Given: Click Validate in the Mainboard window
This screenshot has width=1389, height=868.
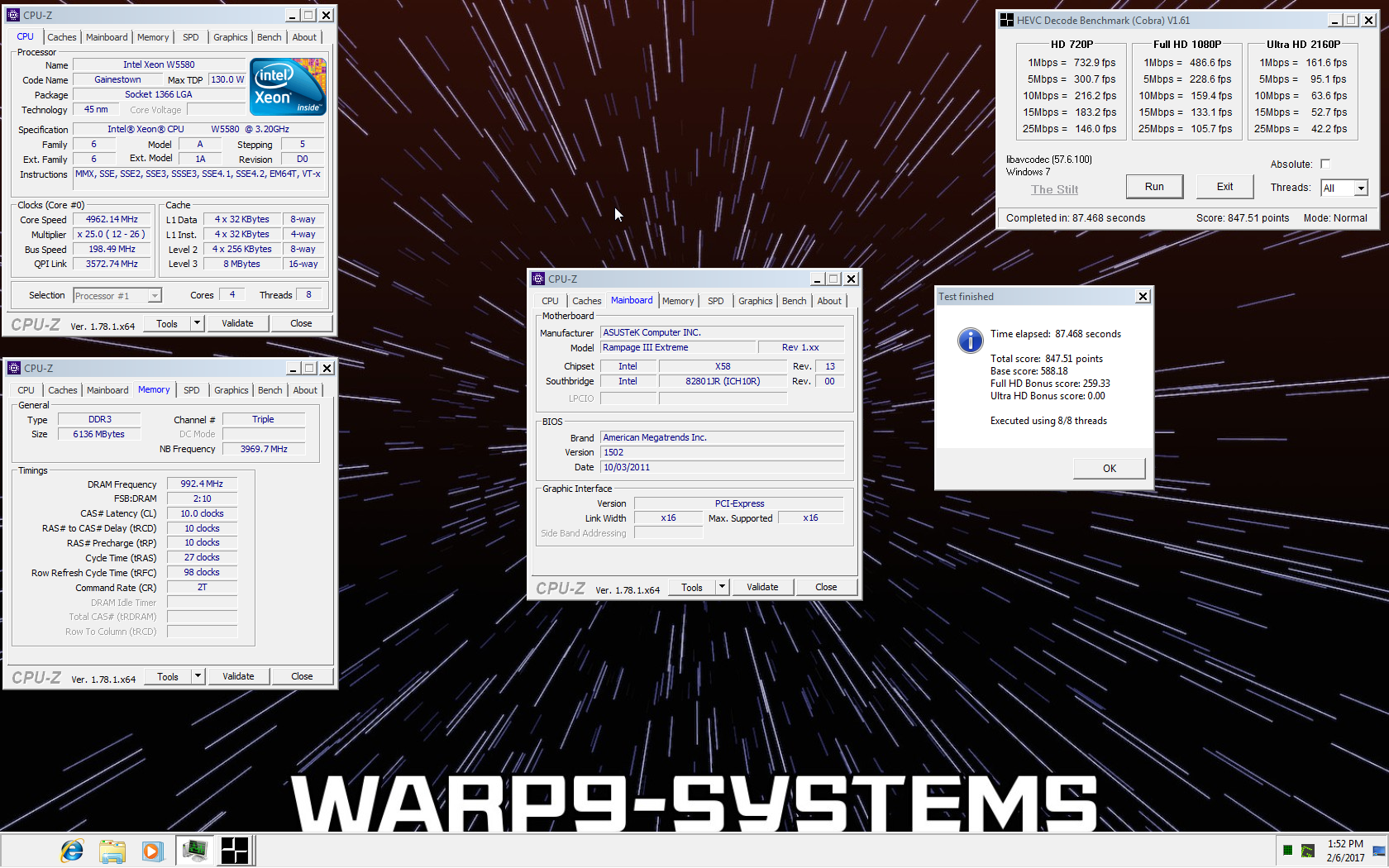Looking at the screenshot, I should [x=762, y=587].
